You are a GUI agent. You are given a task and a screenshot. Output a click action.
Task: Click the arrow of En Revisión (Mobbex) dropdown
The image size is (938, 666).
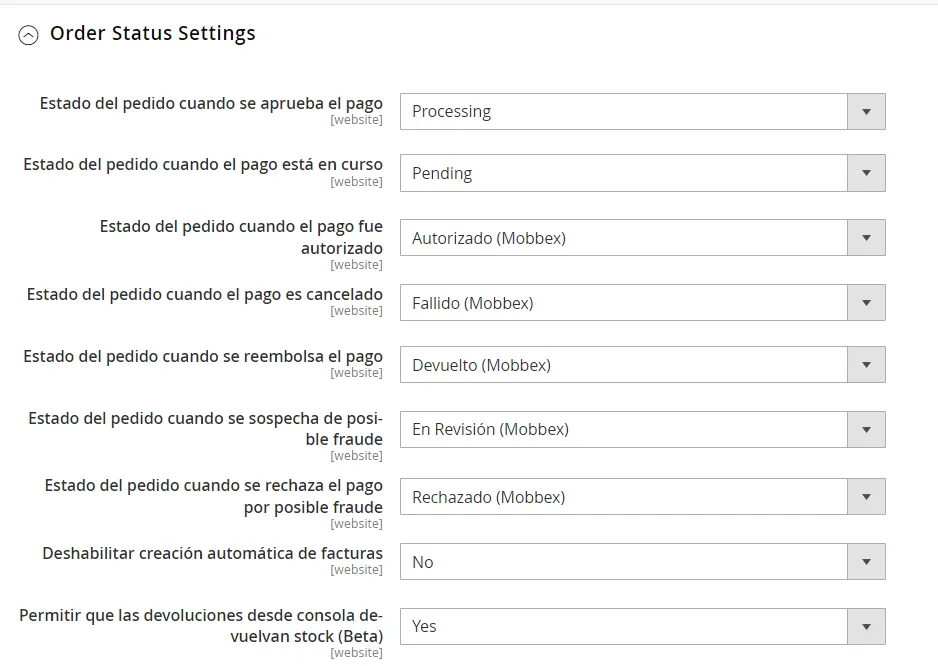[x=866, y=429]
